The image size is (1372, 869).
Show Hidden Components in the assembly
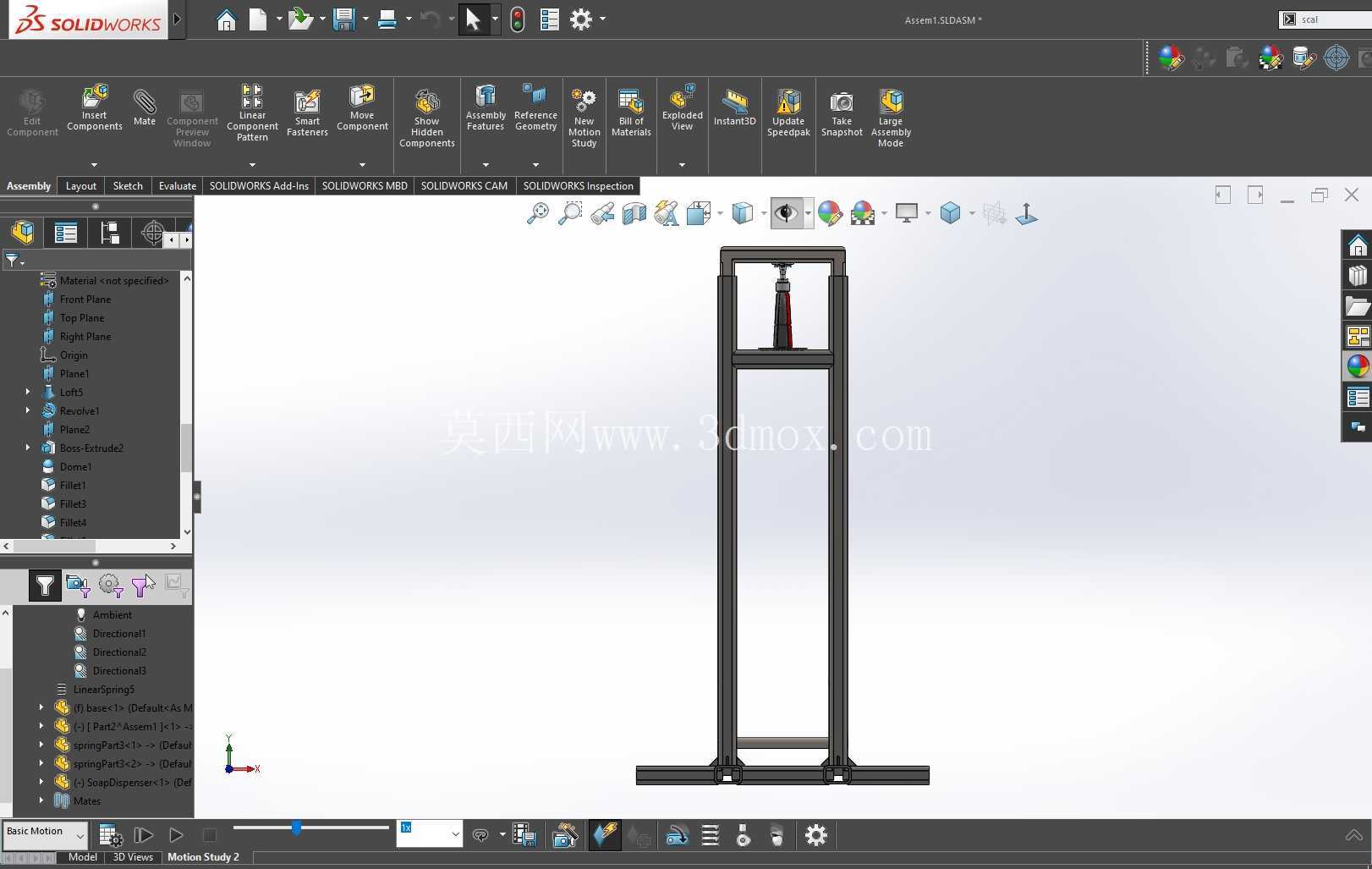pyautogui.click(x=427, y=118)
